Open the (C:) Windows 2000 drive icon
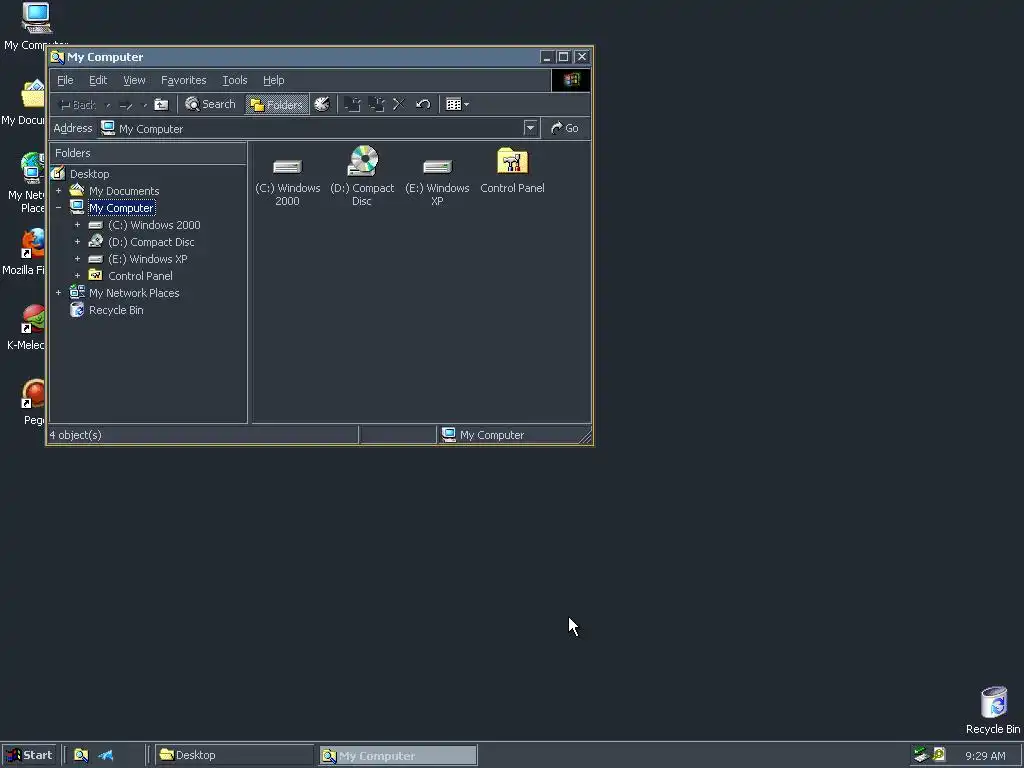The height and width of the screenshot is (768, 1024). (287, 167)
